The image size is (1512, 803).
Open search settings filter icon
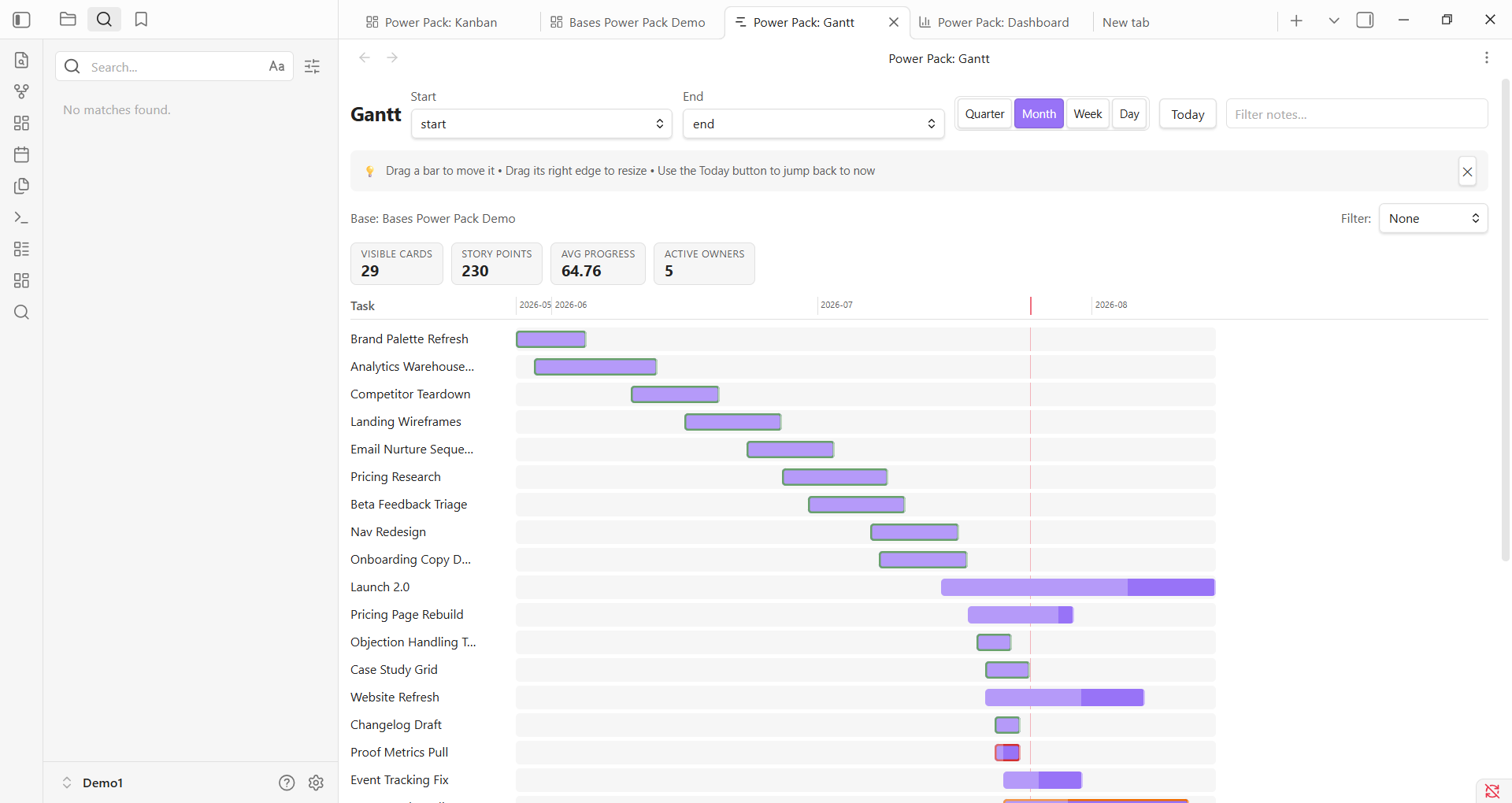click(313, 67)
